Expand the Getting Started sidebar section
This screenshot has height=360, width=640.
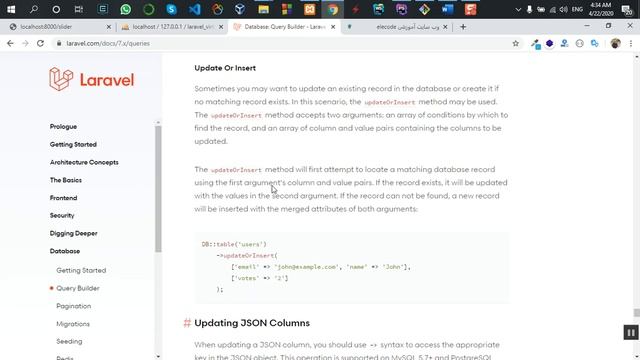coord(73,144)
